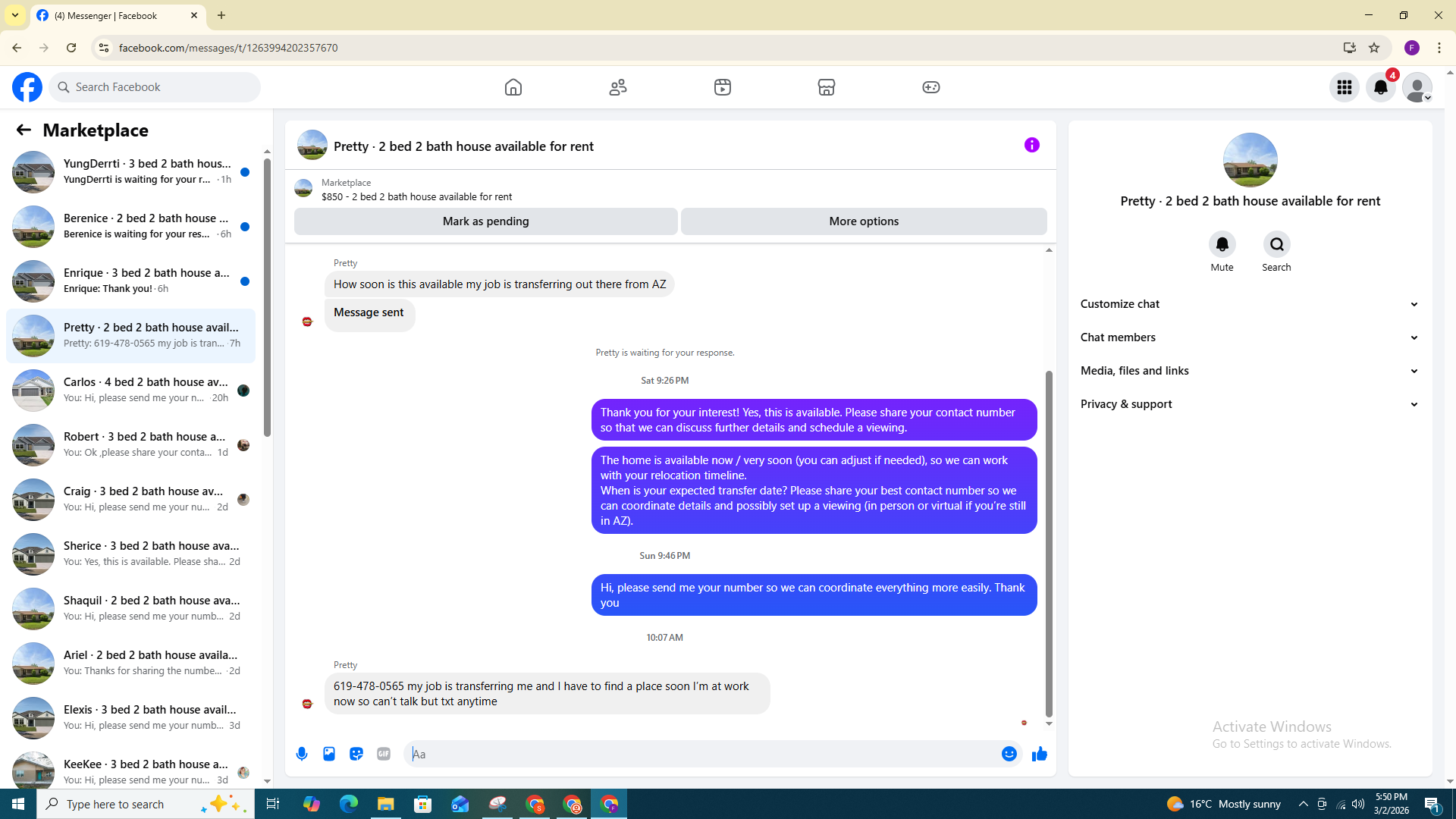Expand Chat members section
The height and width of the screenshot is (819, 1456).
click(x=1250, y=337)
